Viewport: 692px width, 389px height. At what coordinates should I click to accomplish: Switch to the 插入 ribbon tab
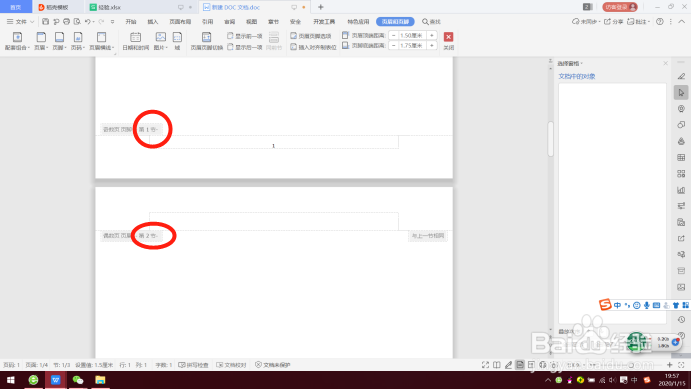tap(153, 22)
